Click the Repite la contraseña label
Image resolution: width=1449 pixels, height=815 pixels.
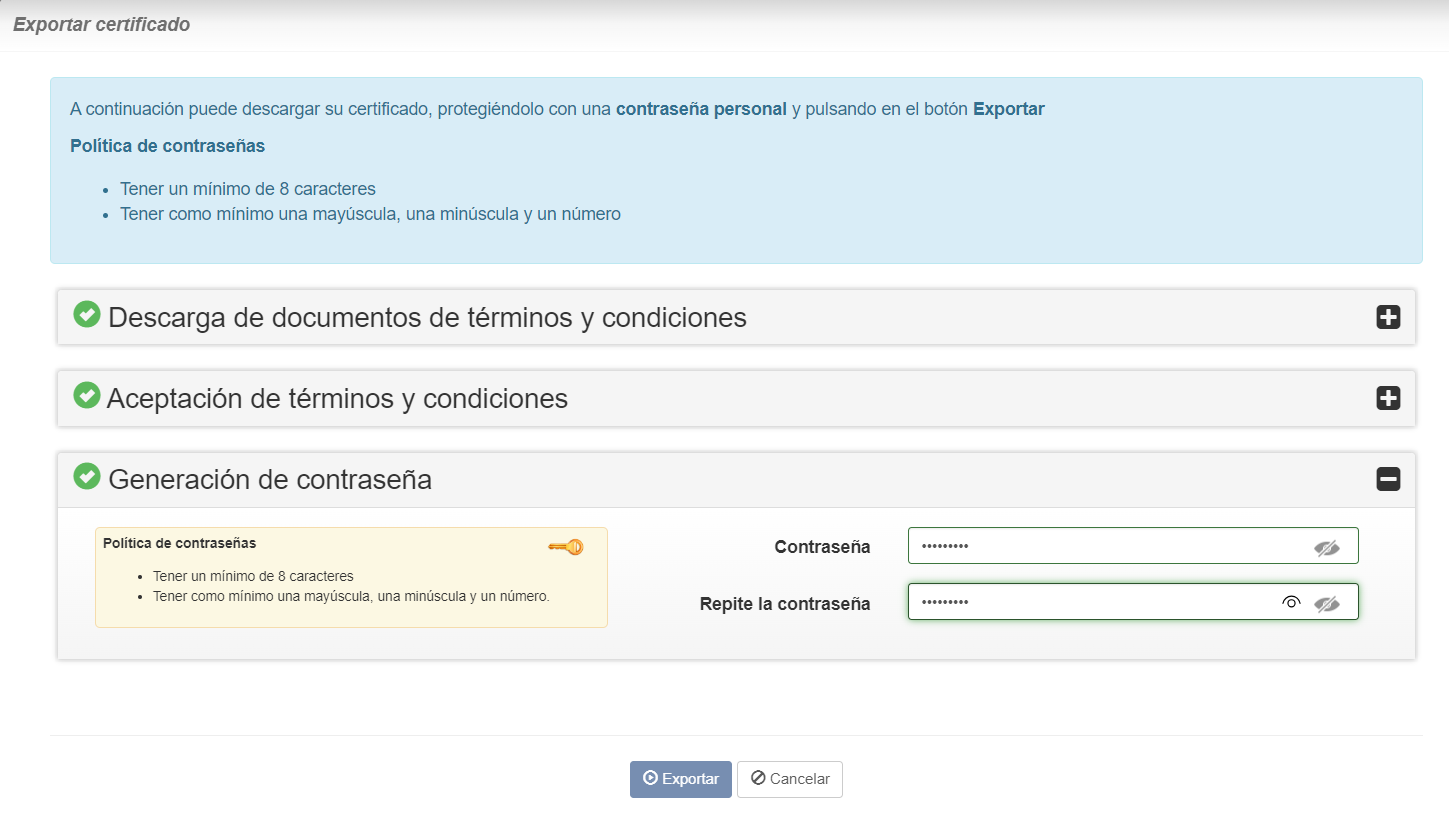click(784, 604)
